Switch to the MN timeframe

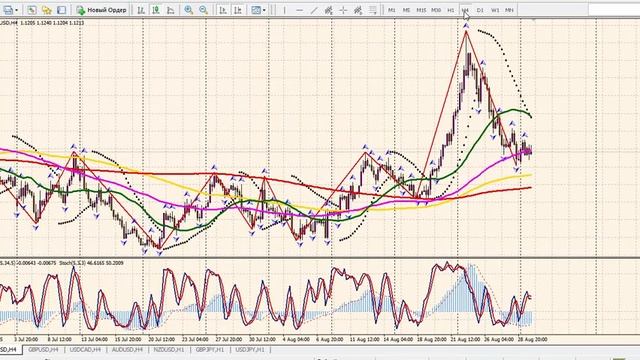509,10
